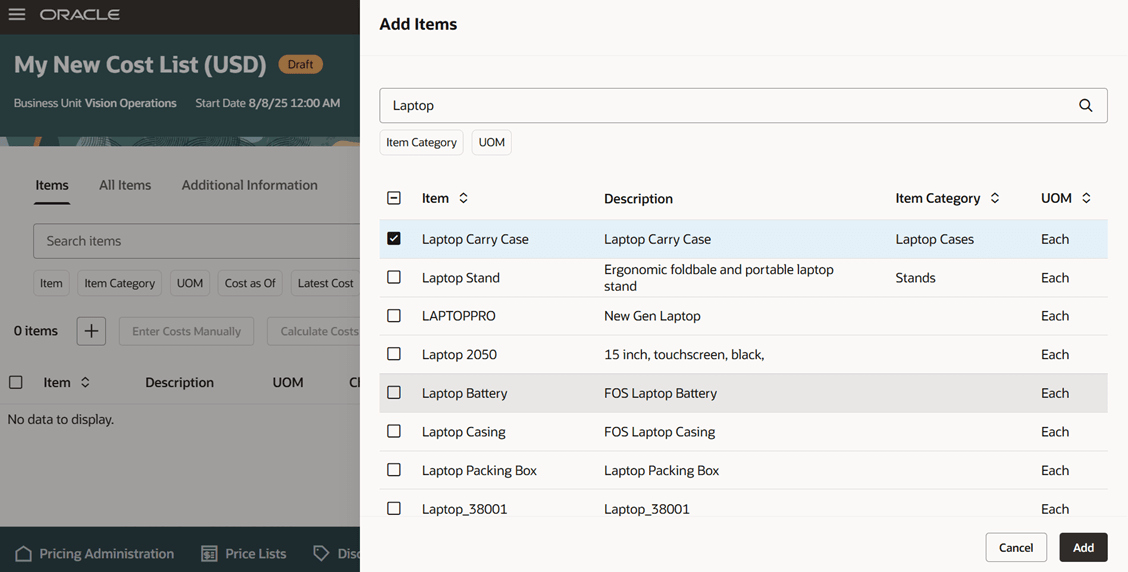
Task: Click the Search items field
Action: [x=196, y=241]
